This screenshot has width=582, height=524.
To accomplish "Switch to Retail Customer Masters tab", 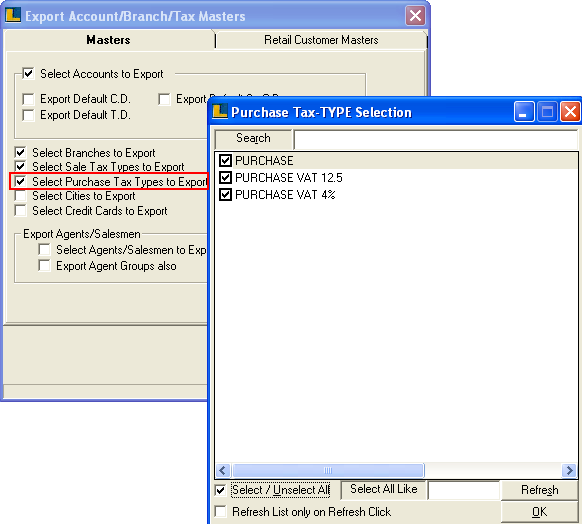I will (321, 40).
